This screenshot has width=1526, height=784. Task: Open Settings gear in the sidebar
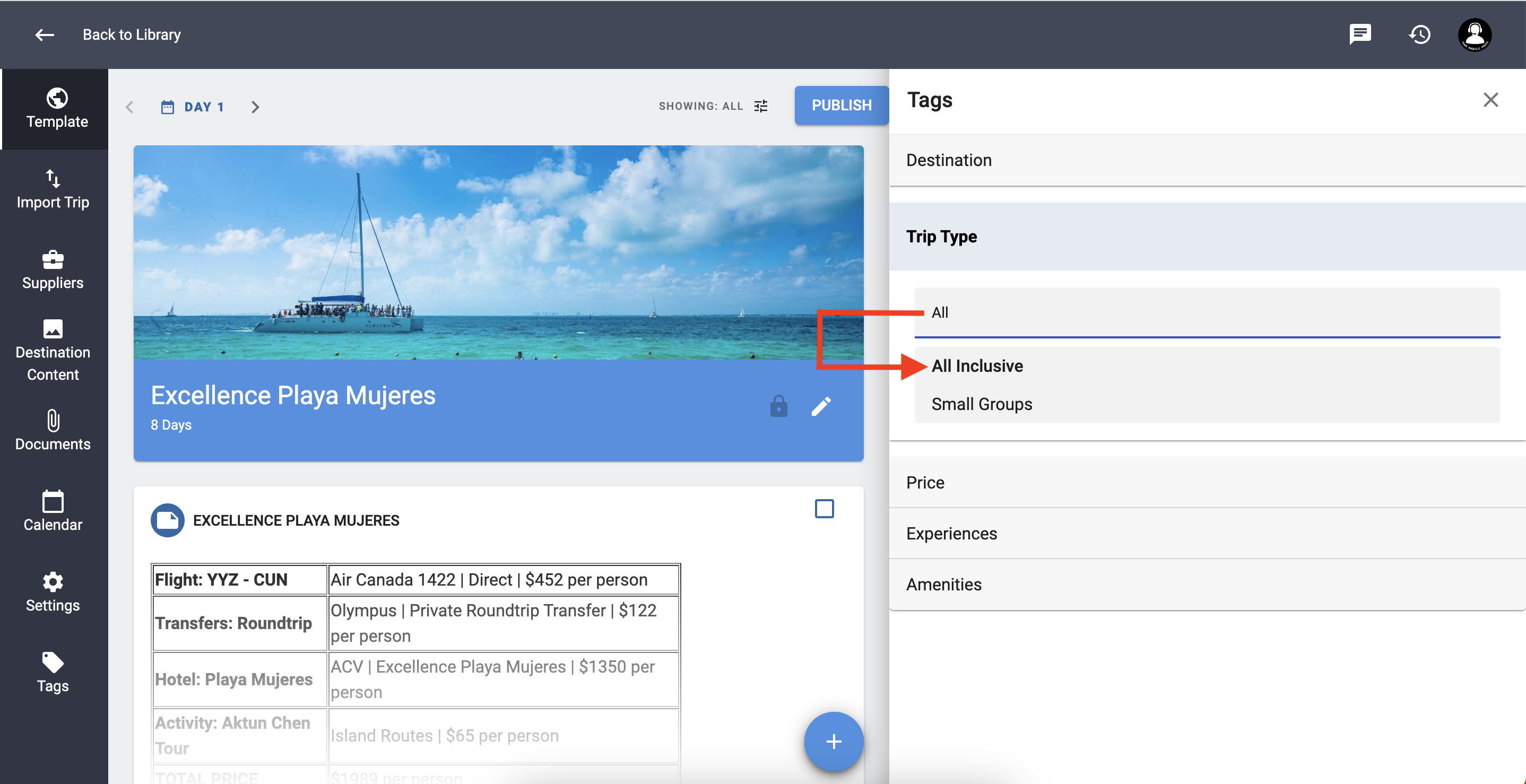[x=53, y=592]
